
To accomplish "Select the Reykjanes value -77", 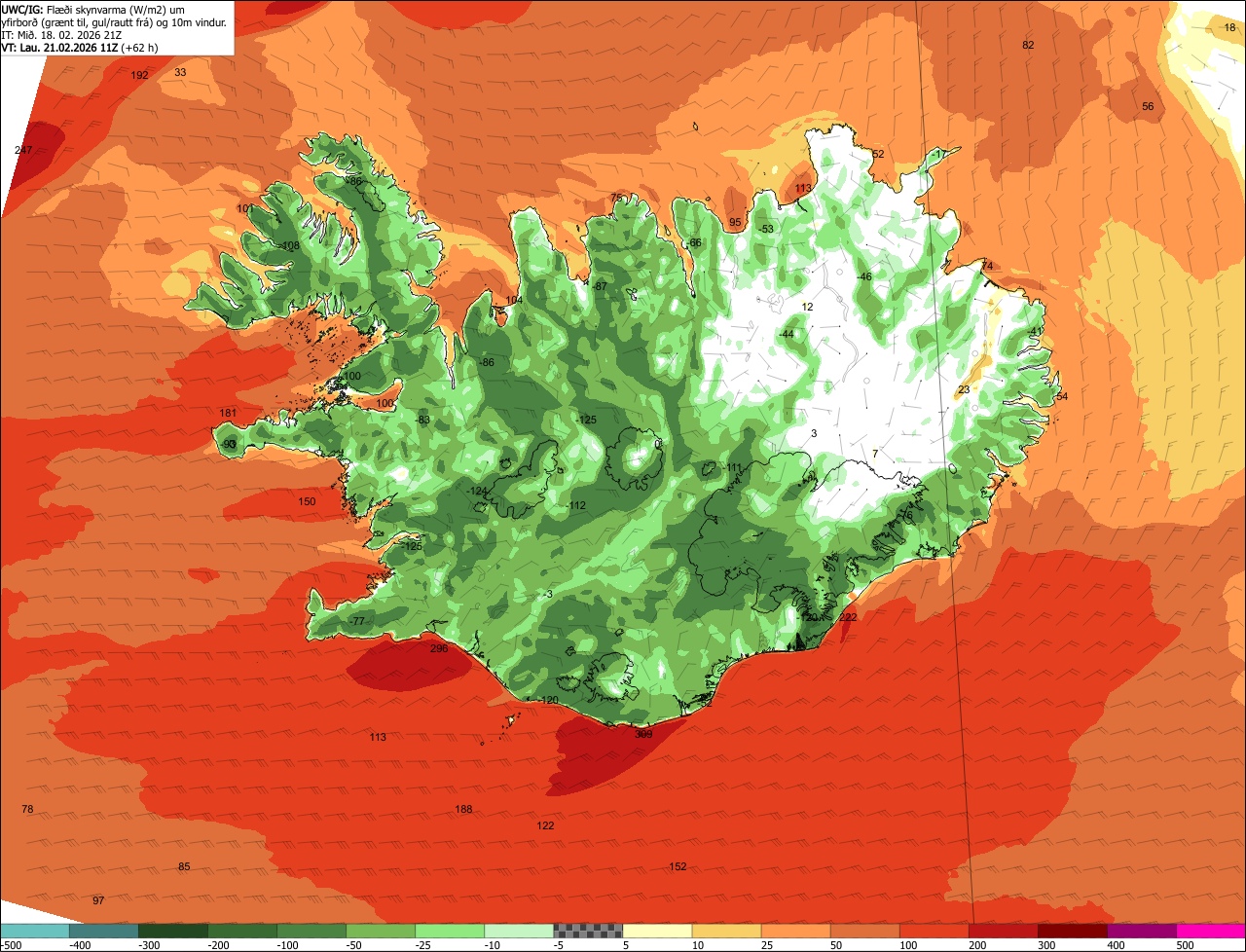I will click(356, 621).
